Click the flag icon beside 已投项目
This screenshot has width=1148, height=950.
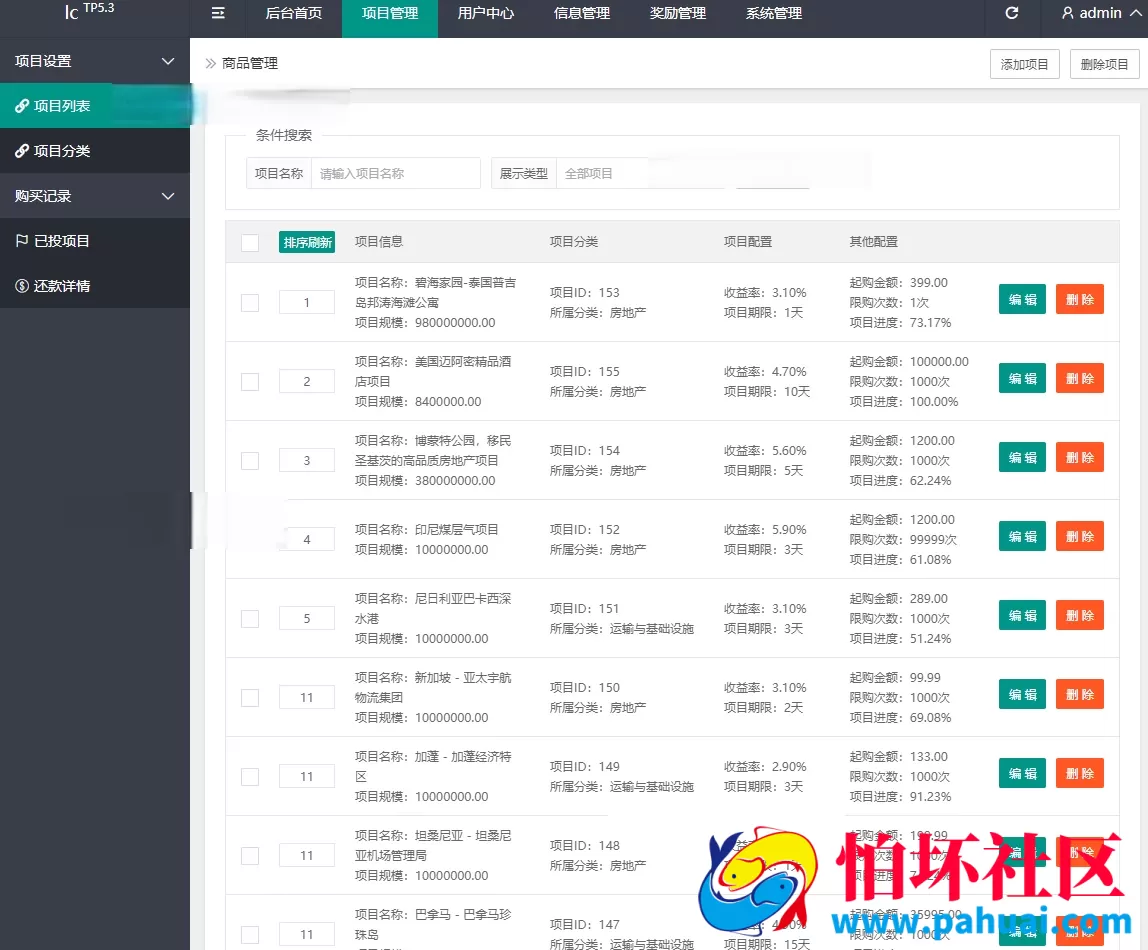(22, 241)
